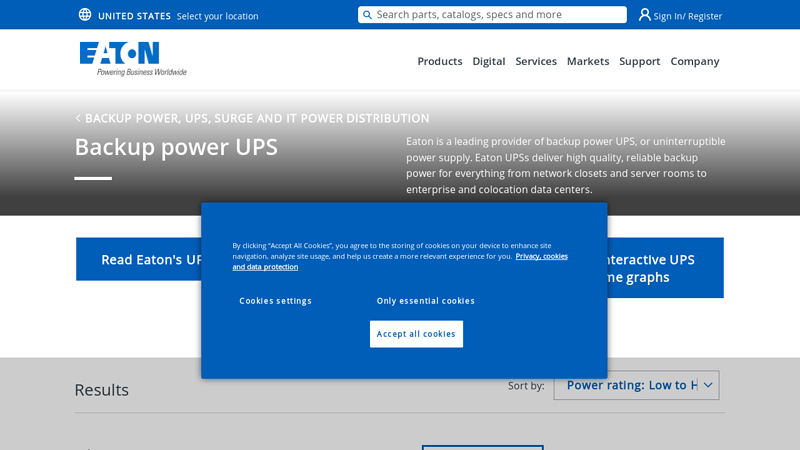Viewport: 800px width, 450px height.
Task: Click the UNITED STATES location text
Action: [x=134, y=16]
